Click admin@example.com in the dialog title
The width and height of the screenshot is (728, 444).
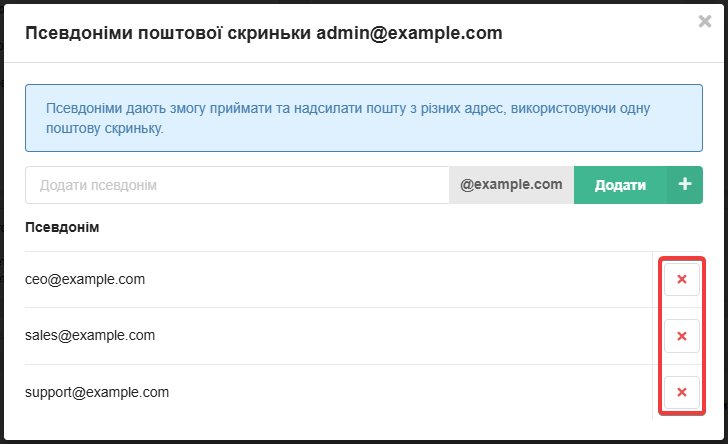coord(409,33)
